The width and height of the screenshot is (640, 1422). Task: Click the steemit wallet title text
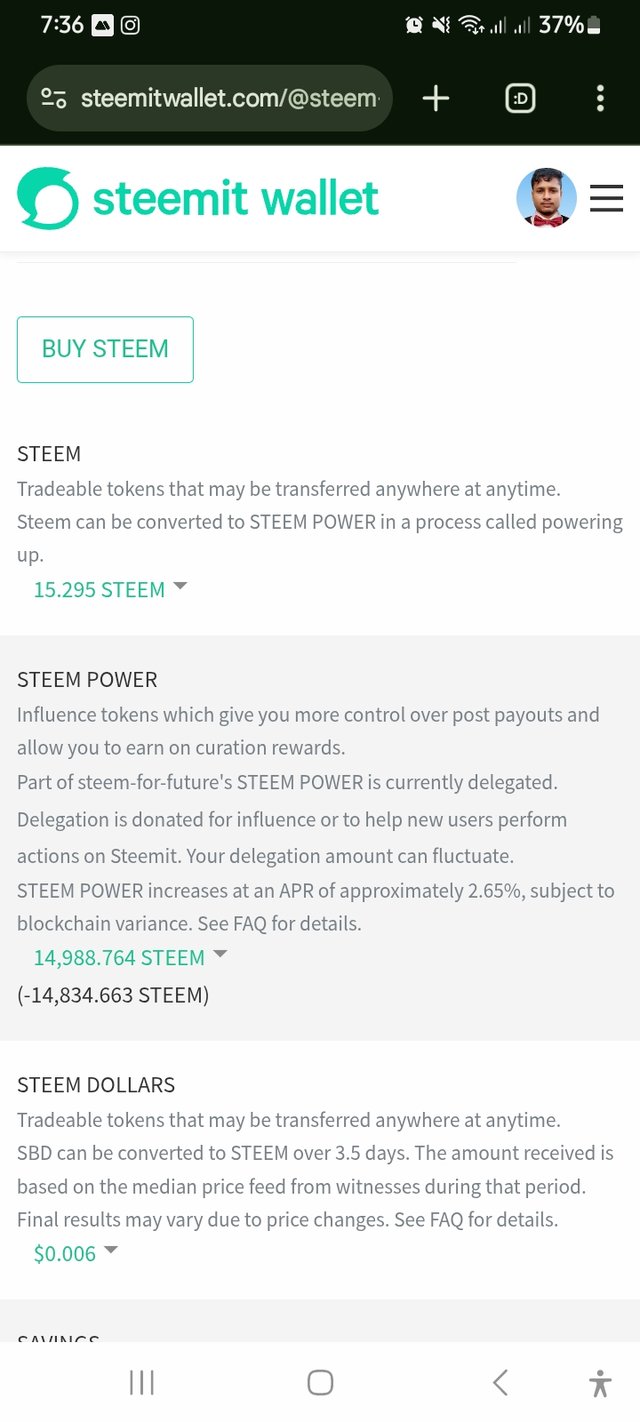point(236,198)
